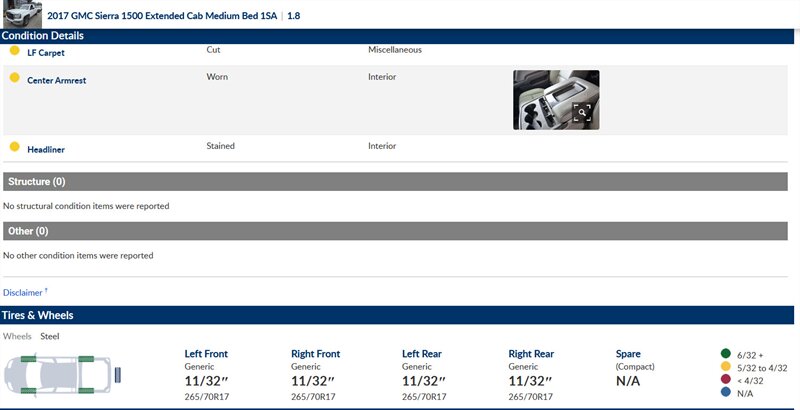Select the Left Front tire heading

(x=207, y=353)
